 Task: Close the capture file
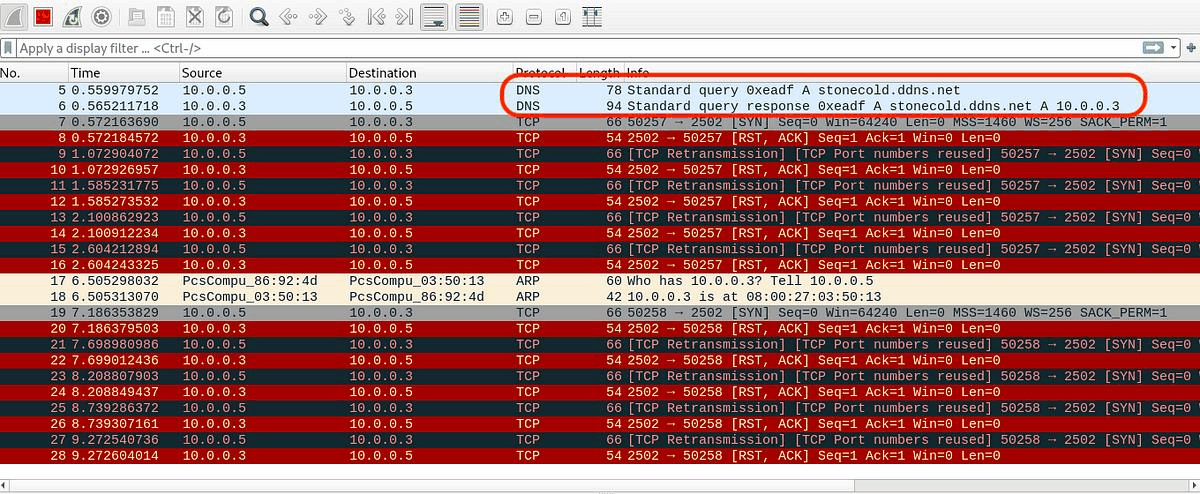(195, 16)
